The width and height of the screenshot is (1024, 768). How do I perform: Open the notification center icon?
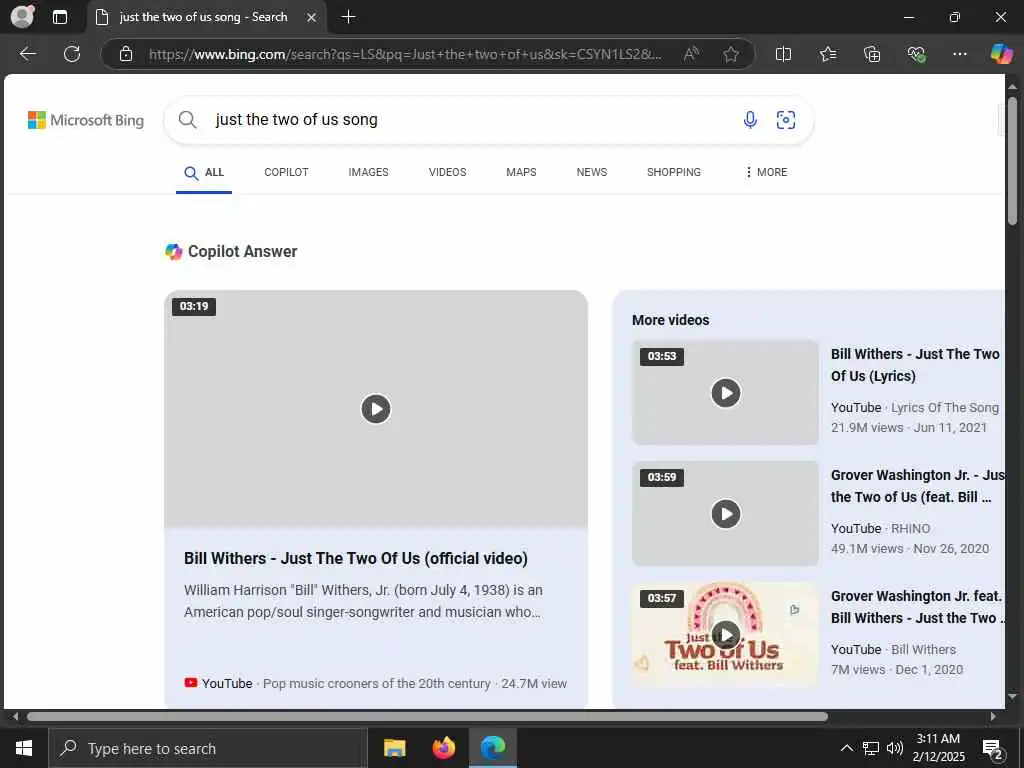(993, 749)
